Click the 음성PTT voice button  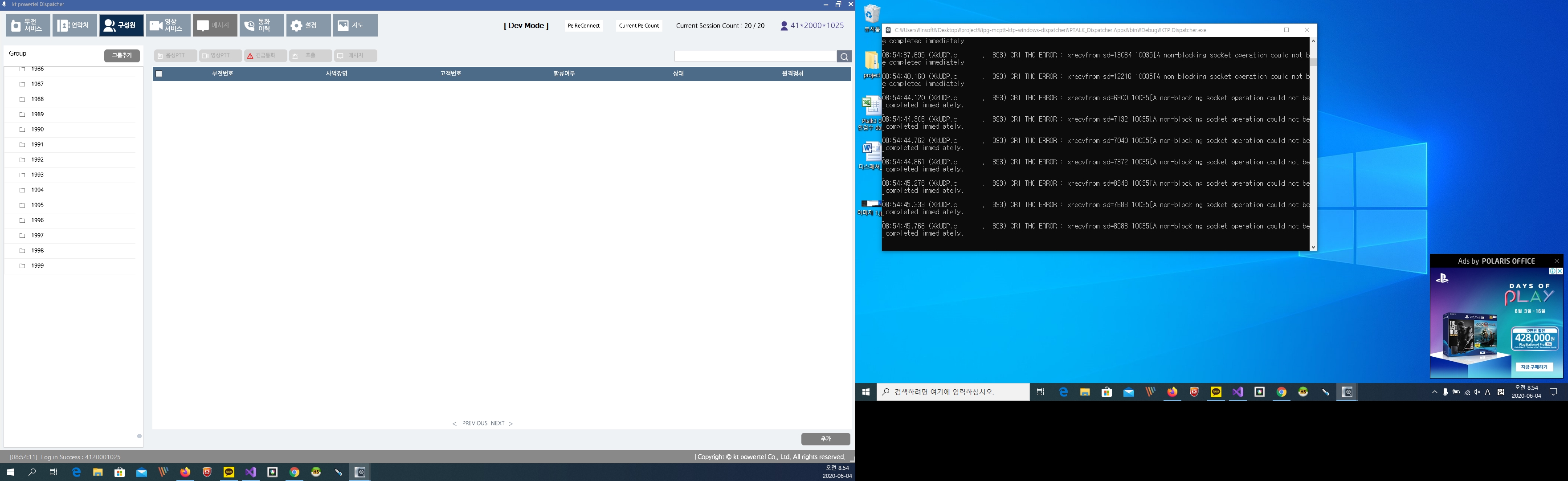point(176,56)
